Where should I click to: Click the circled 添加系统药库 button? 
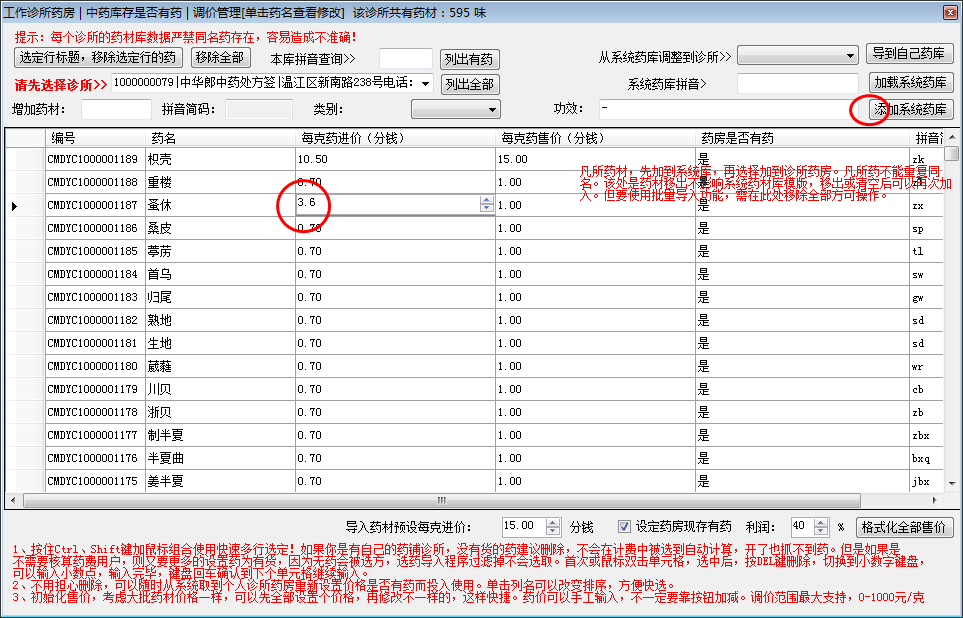[x=909, y=109]
